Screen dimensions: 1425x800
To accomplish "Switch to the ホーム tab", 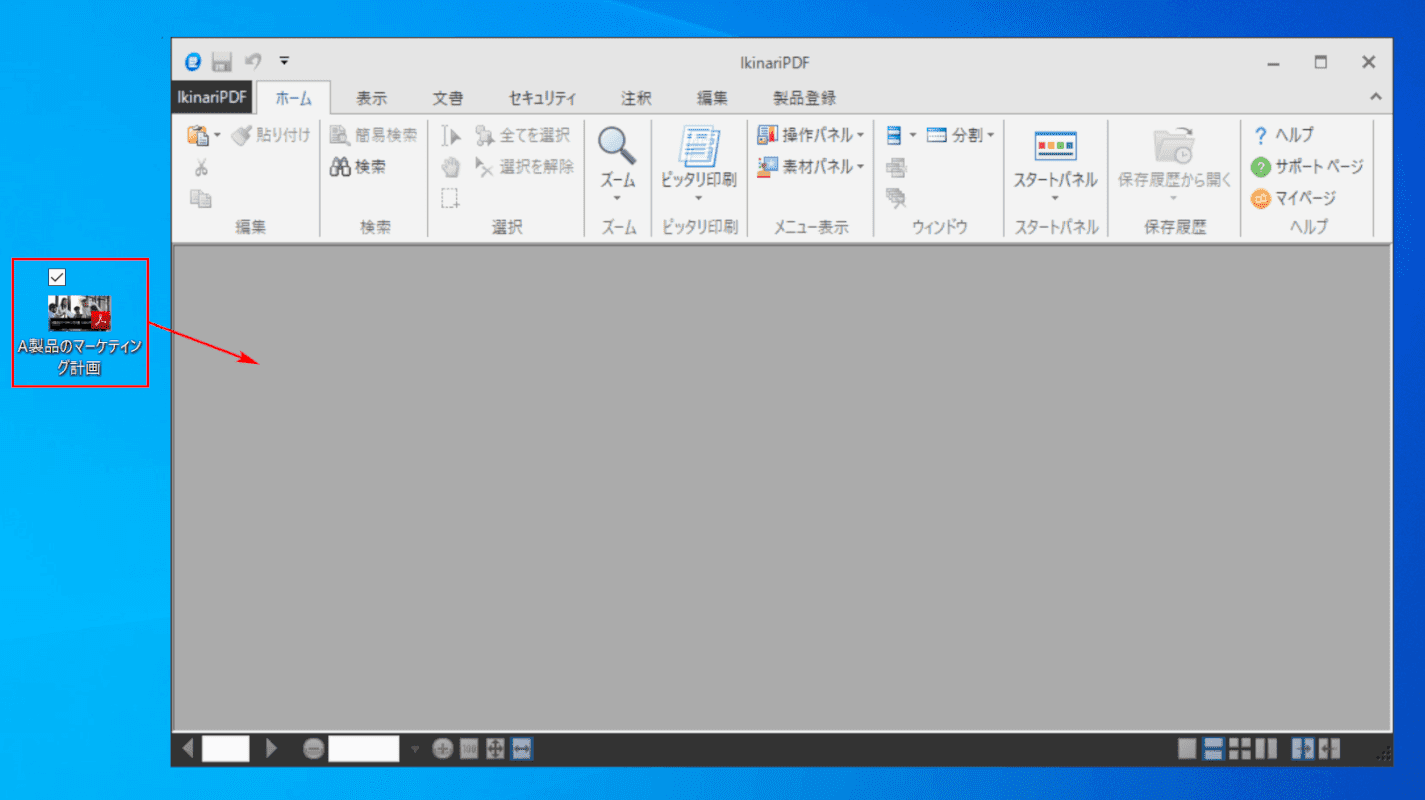I will coord(294,98).
